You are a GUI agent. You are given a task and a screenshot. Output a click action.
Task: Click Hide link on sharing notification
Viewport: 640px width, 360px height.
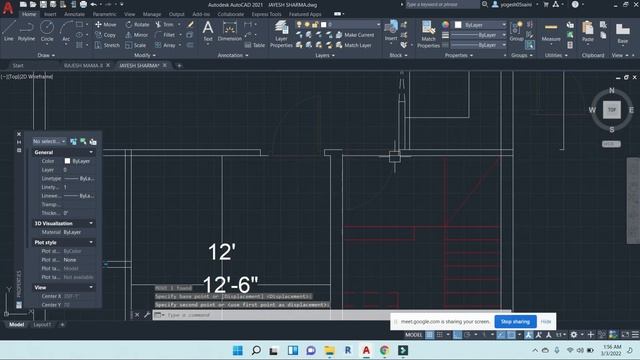point(546,322)
